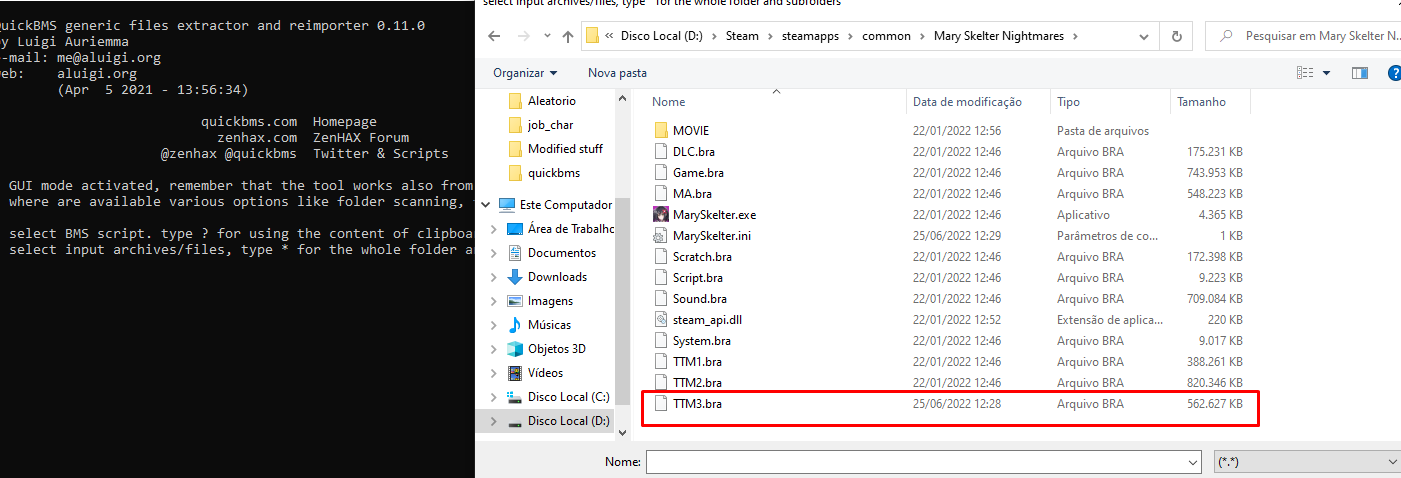Image resolution: width=1401 pixels, height=478 pixels.
Task: Expand Documentos tree node
Action: (x=494, y=253)
